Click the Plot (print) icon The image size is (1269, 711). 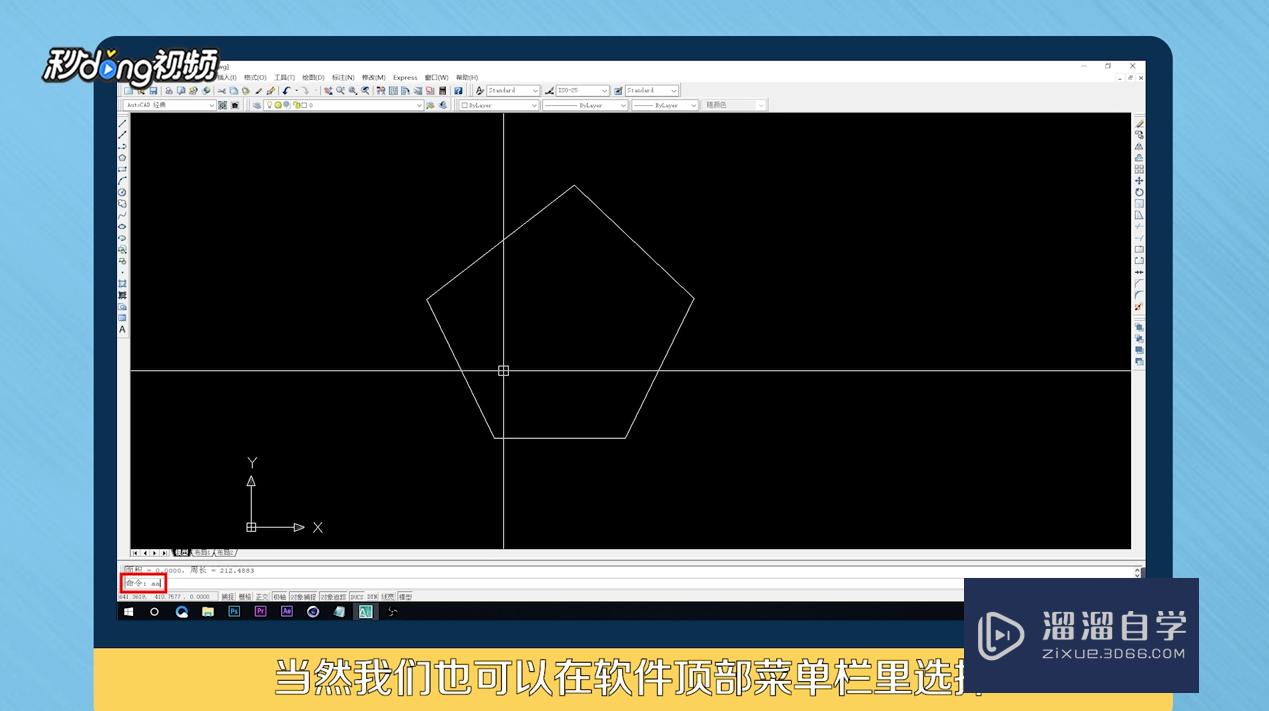pyautogui.click(x=170, y=90)
